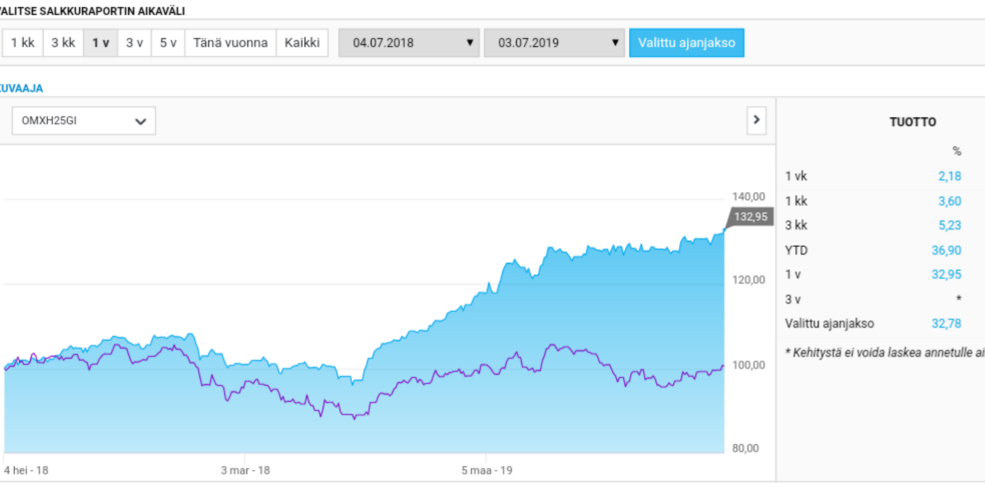Click the 5 maa - 19 axis date
The width and height of the screenshot is (985, 490).
[x=486, y=468]
